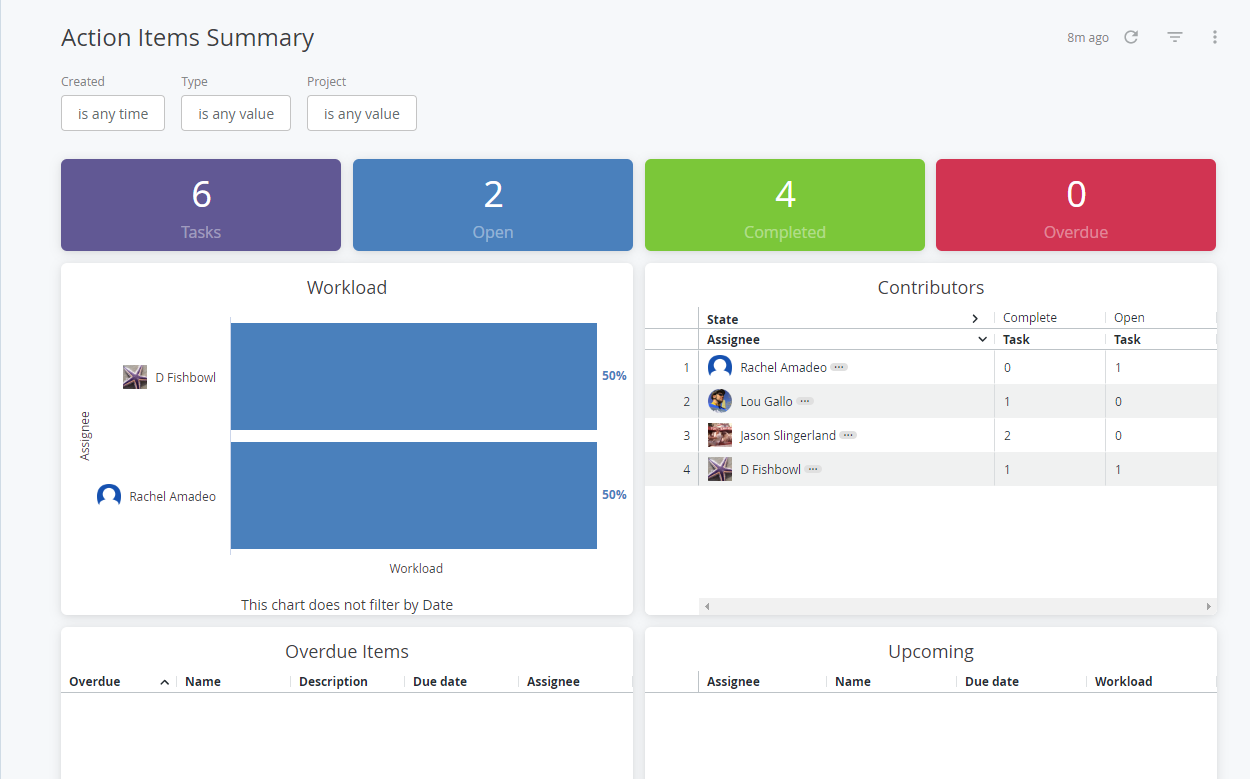Click Lou Gallo's avatar in Contributors
1250x779 pixels.
719,401
